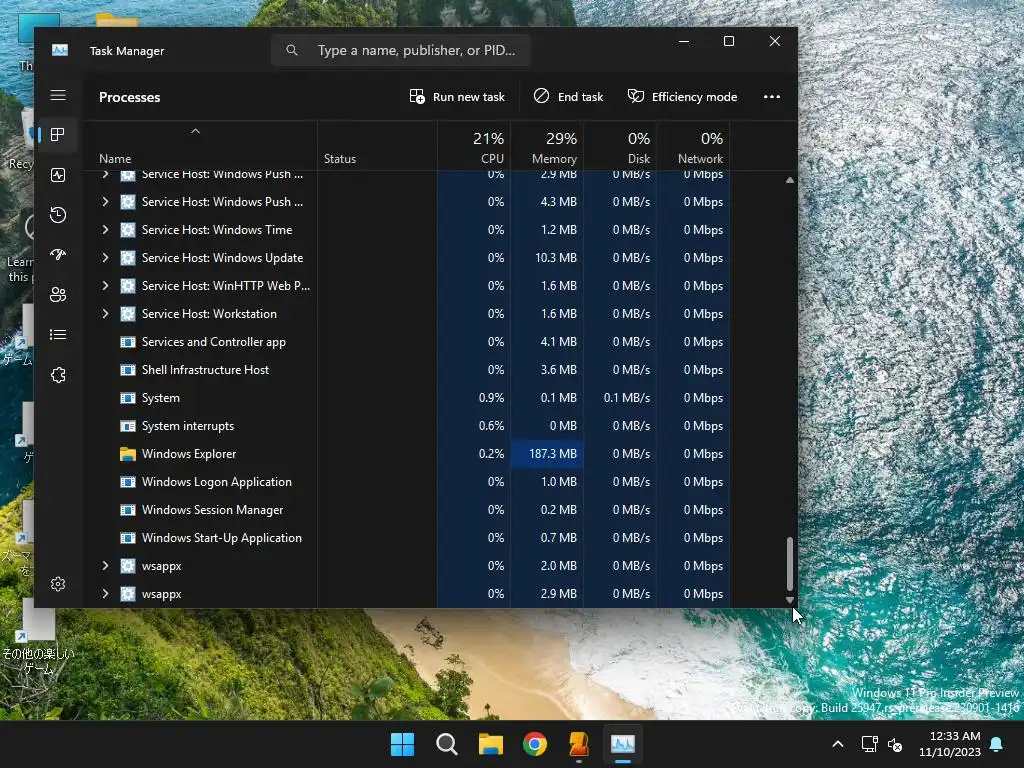Sort by the Disk column header
This screenshot has width=1024, height=768.
(x=620, y=146)
